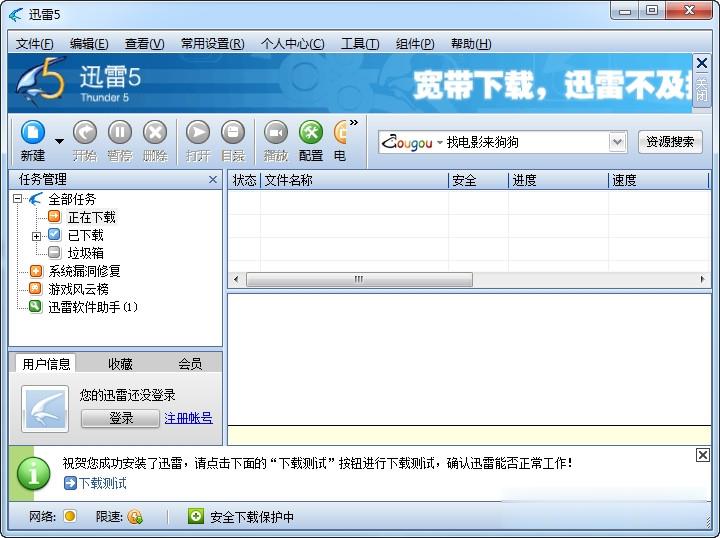Open the 文件(F) menu
This screenshot has height=538, width=720.
click(34, 44)
